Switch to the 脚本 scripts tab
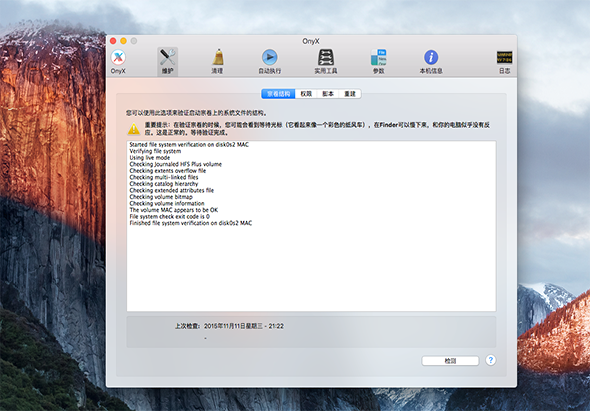This screenshot has width=590, height=411. 328,94
